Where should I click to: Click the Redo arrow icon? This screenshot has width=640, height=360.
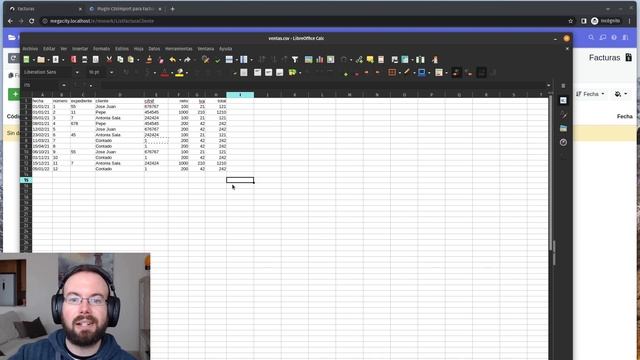(187, 60)
